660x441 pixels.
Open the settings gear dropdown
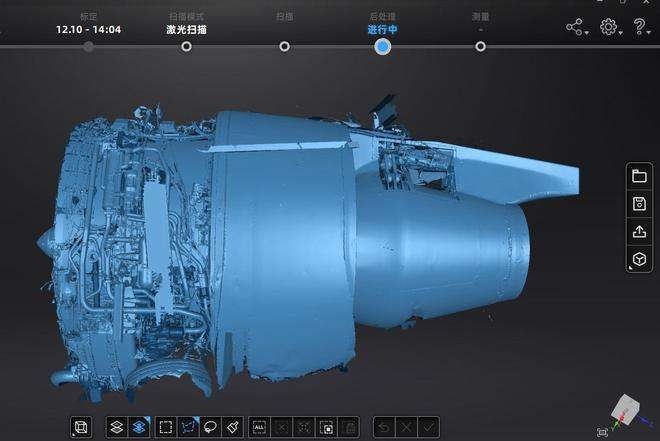[608, 27]
